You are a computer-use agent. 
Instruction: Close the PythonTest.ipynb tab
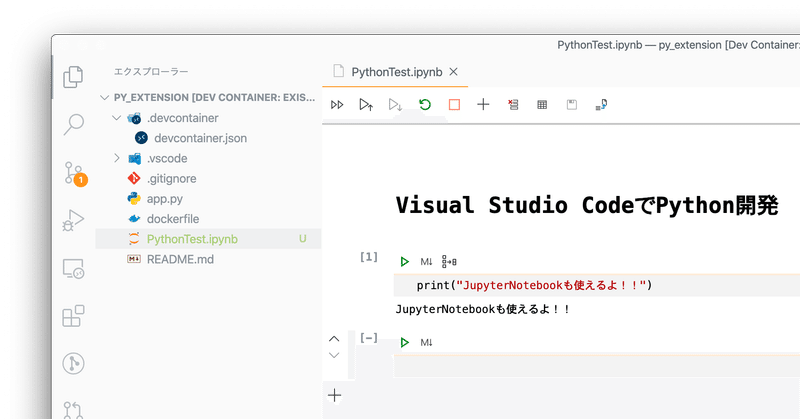[454, 72]
